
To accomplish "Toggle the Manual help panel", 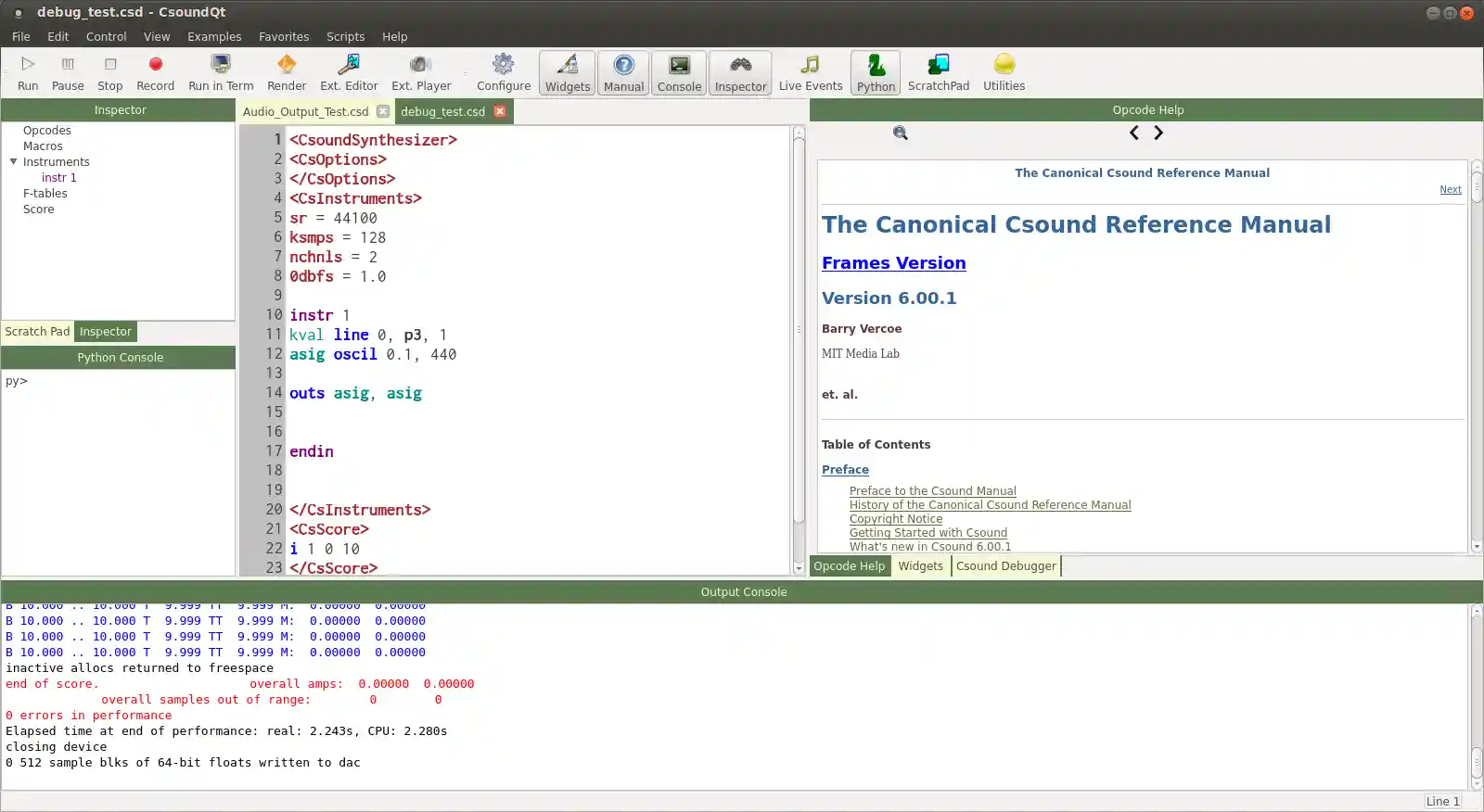I will 623,73.
